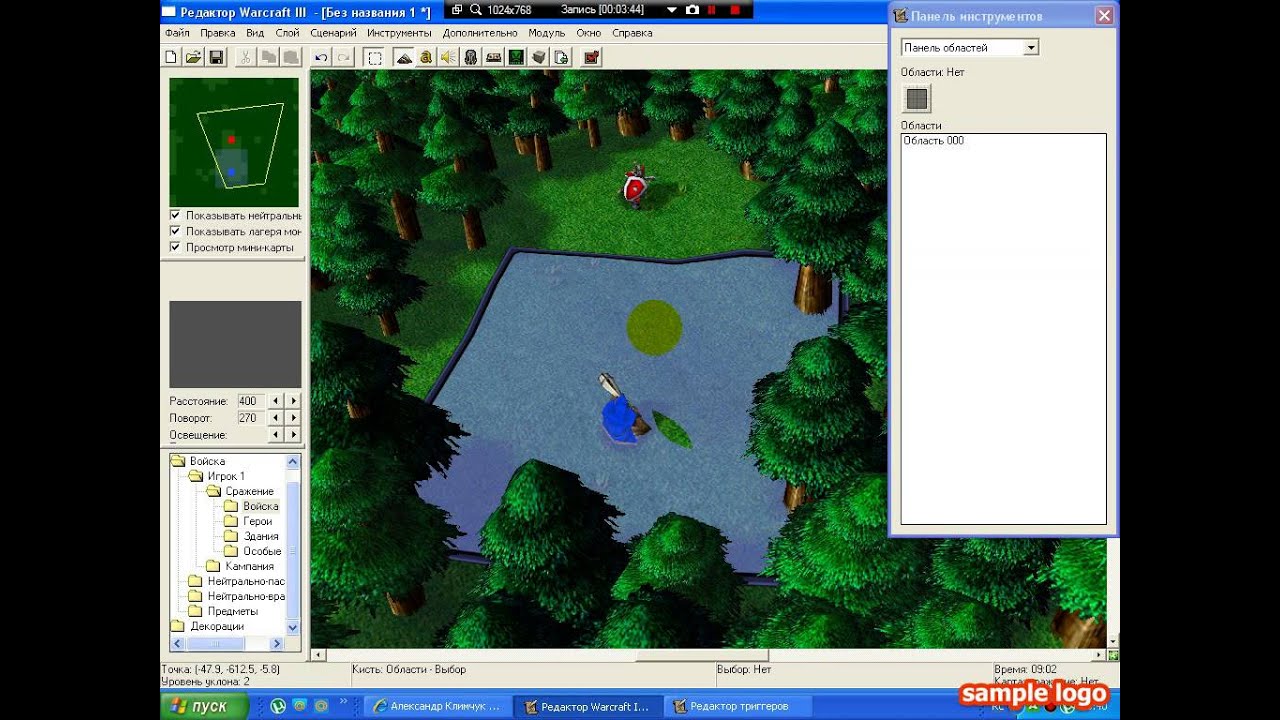Click the add region tool in the tool panel
This screenshot has width=1280, height=720.
pyautogui.click(x=917, y=98)
